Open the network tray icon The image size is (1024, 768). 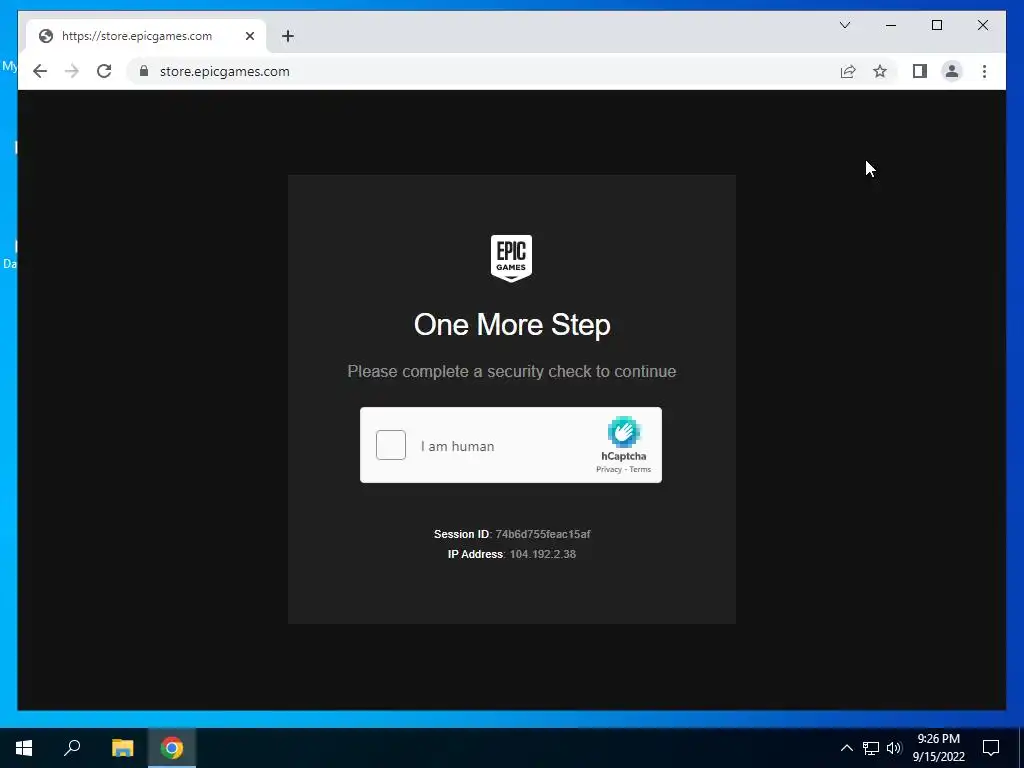coord(871,748)
